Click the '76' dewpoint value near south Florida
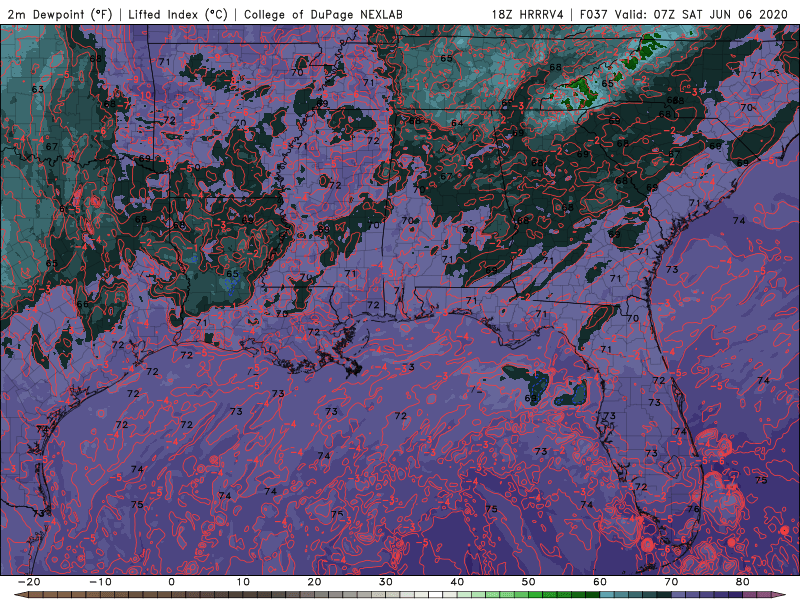Screen dimensions: 800x600 click(693, 509)
